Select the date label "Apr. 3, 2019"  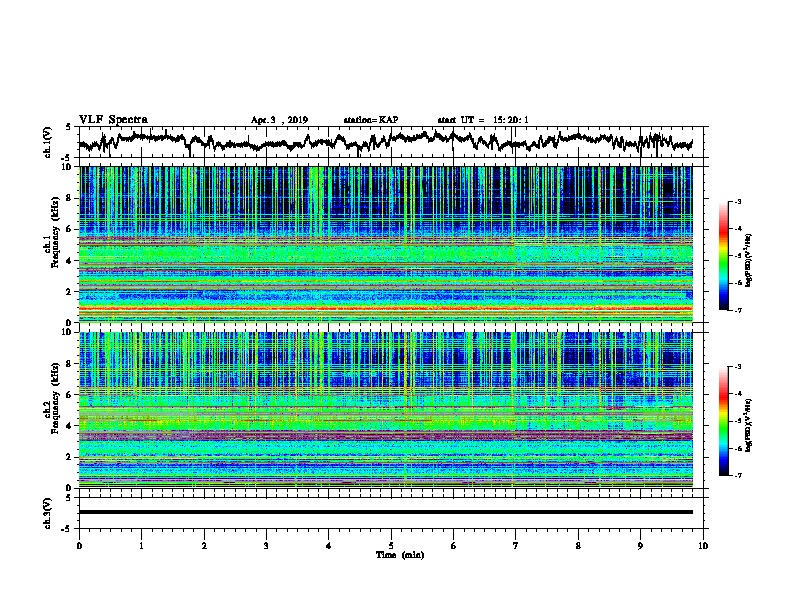click(279, 120)
